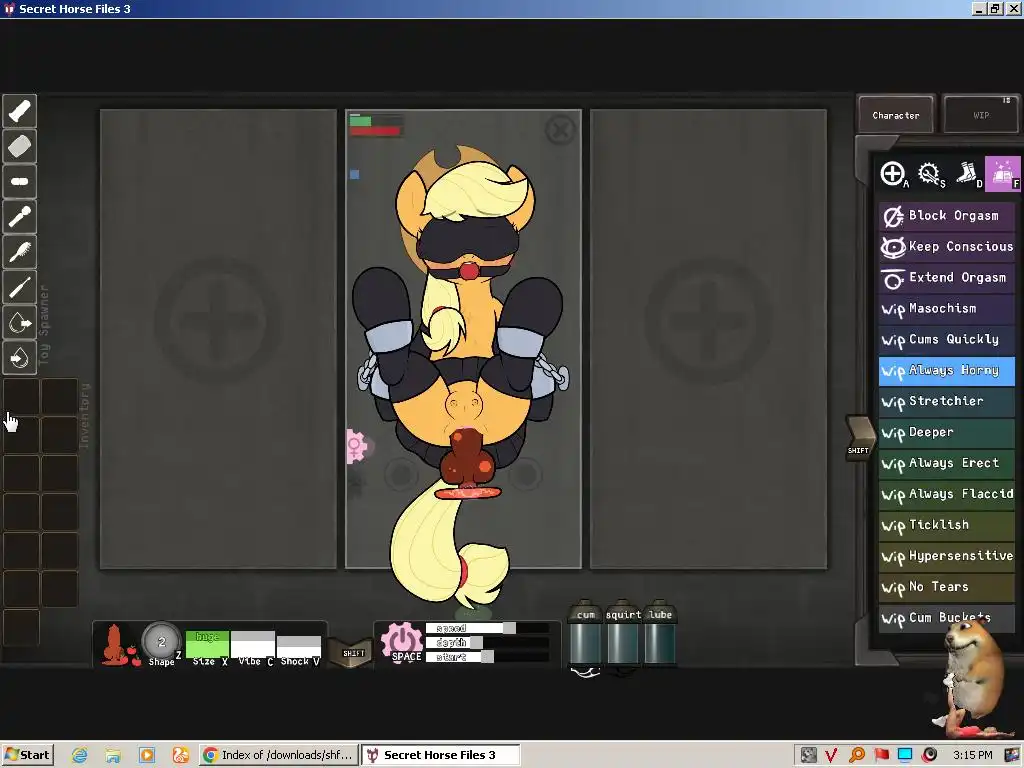Click the 3:15 PM clock

(x=972, y=756)
